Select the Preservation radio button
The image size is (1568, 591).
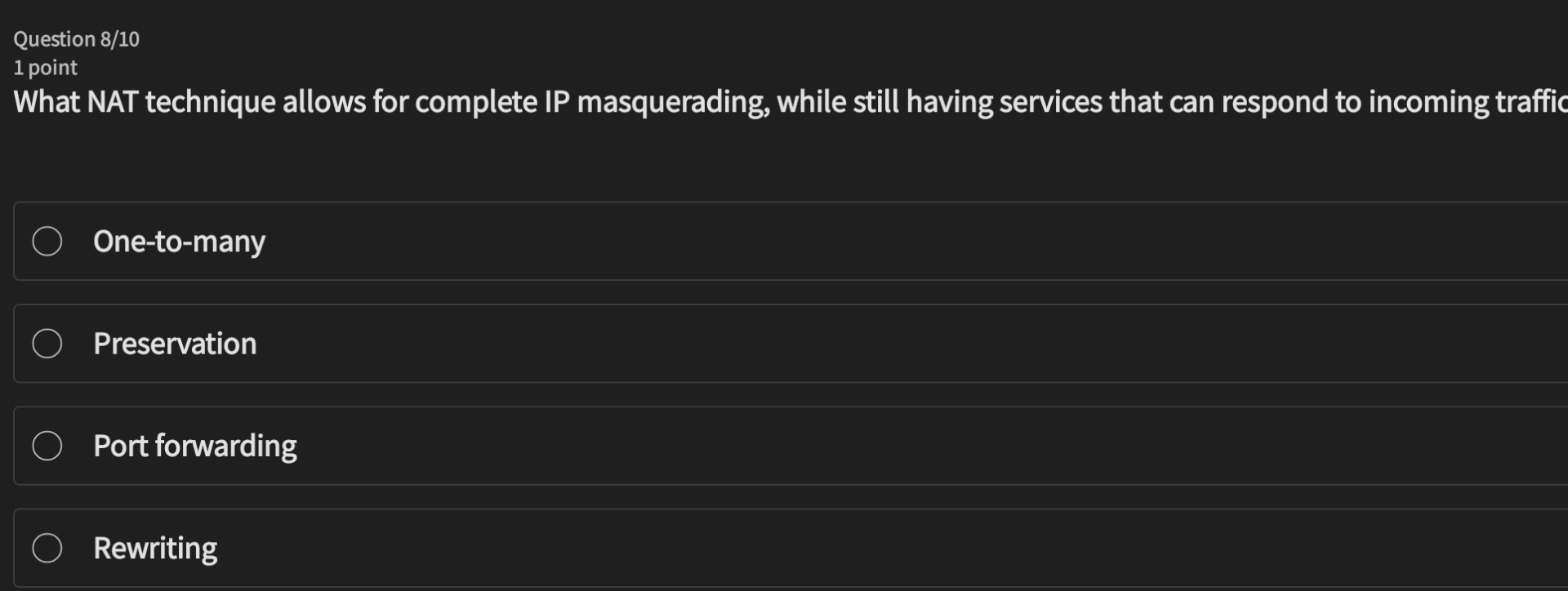(47, 344)
